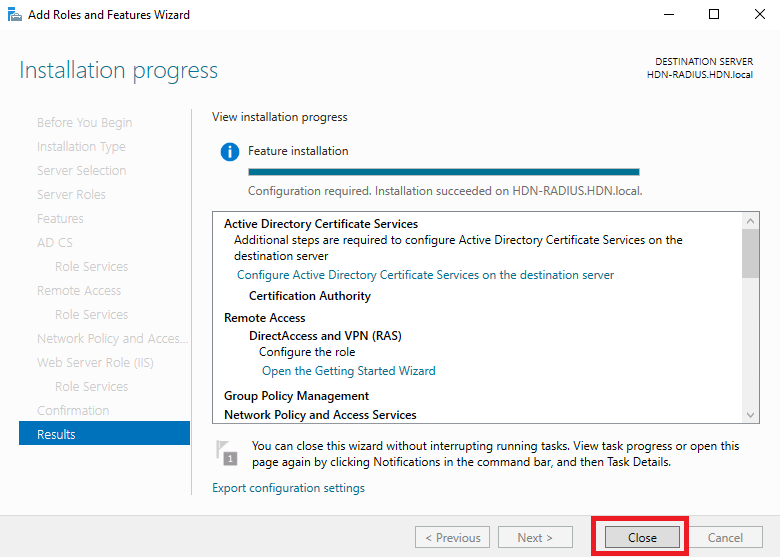Screen dimensions: 780x557
Task: Click Remote Access heading in results list
Action: [265, 318]
